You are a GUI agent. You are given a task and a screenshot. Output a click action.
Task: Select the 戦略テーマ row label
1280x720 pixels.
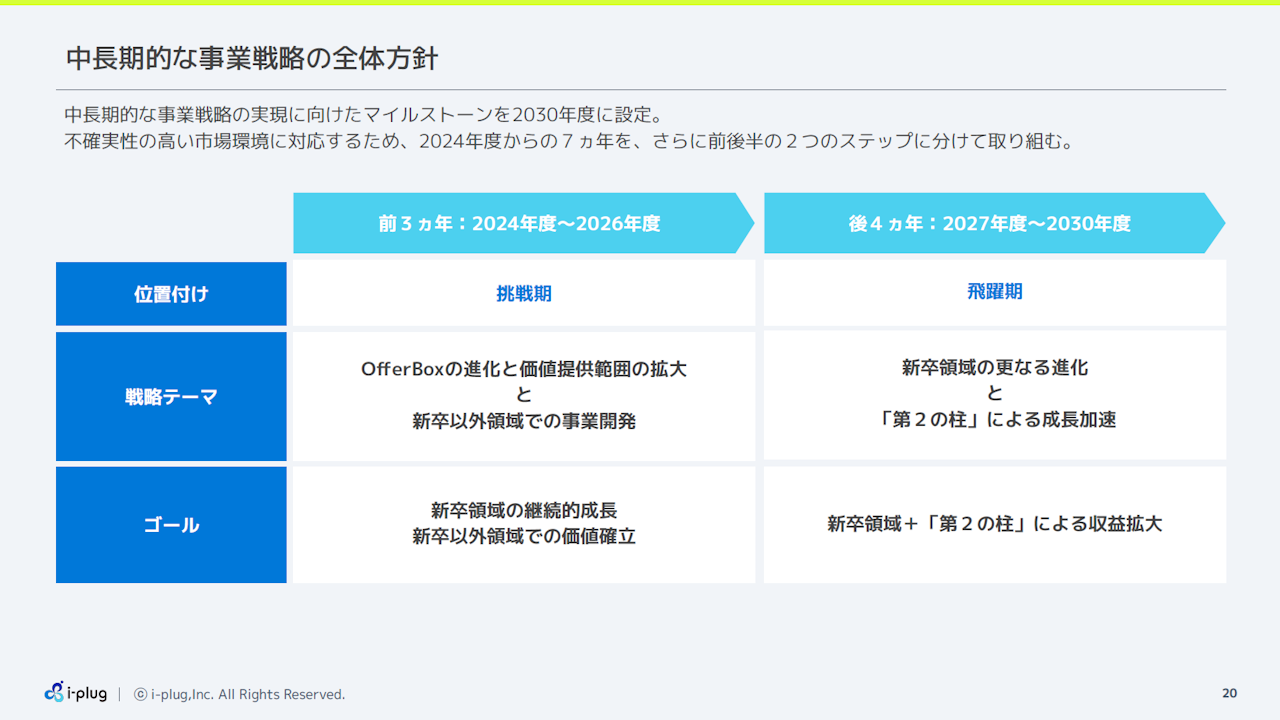pyautogui.click(x=171, y=397)
